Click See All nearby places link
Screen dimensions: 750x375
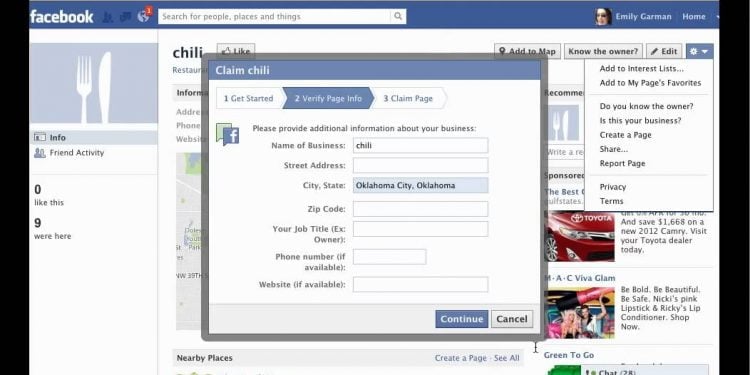click(507, 358)
